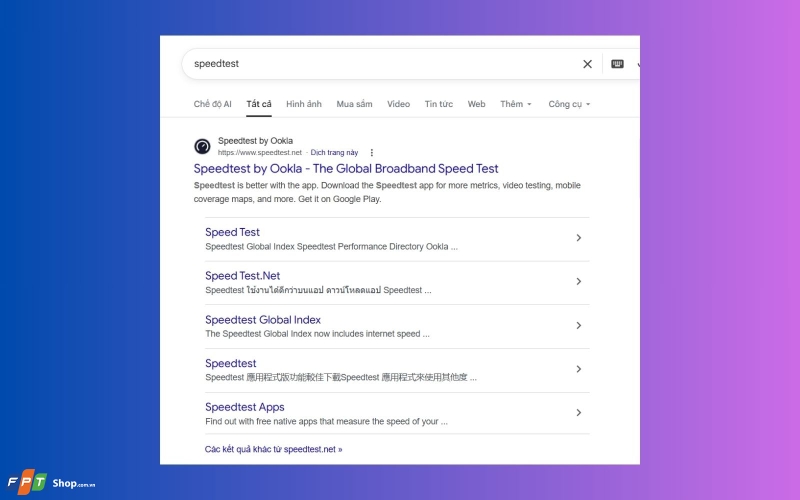Open the Speed Test sitelink
This screenshot has height=500, width=800.
[232, 232]
